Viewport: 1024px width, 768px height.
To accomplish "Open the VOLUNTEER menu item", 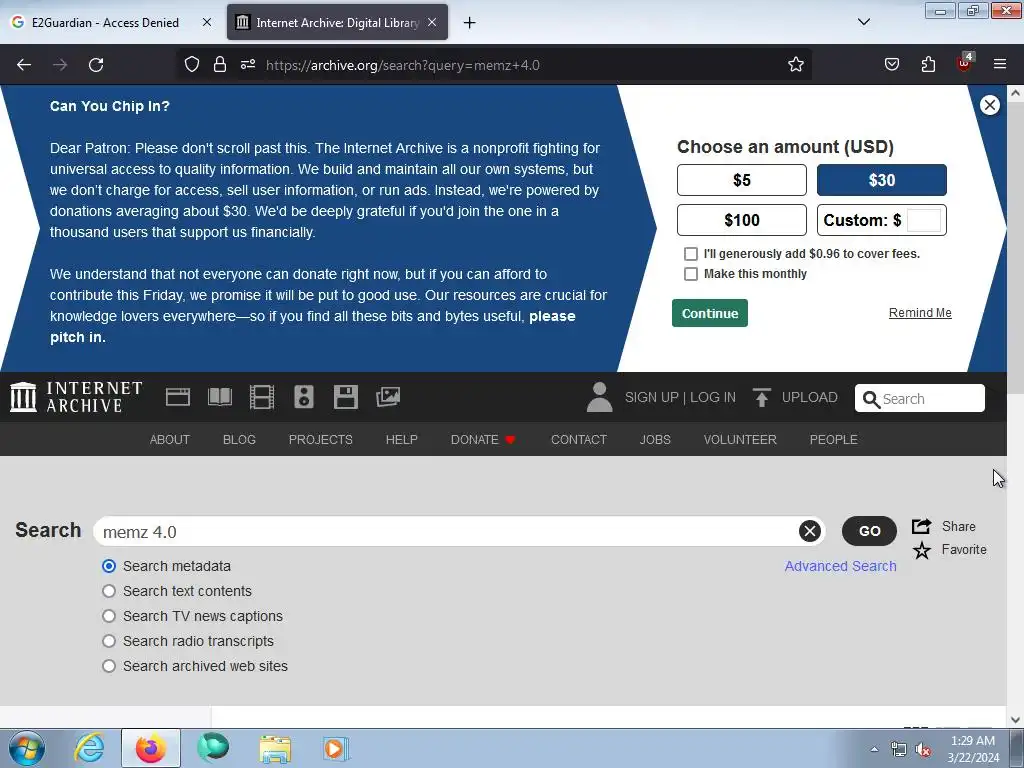I will [x=740, y=440].
